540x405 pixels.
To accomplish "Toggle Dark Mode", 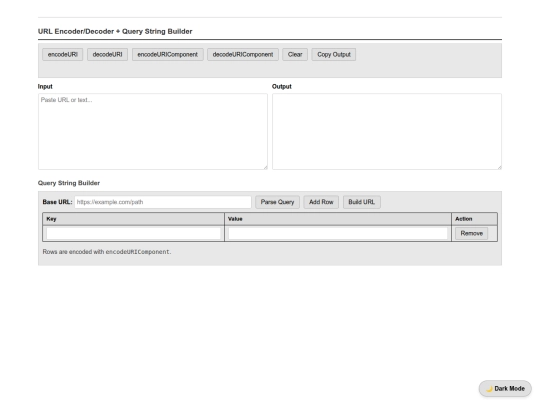I will click(505, 388).
